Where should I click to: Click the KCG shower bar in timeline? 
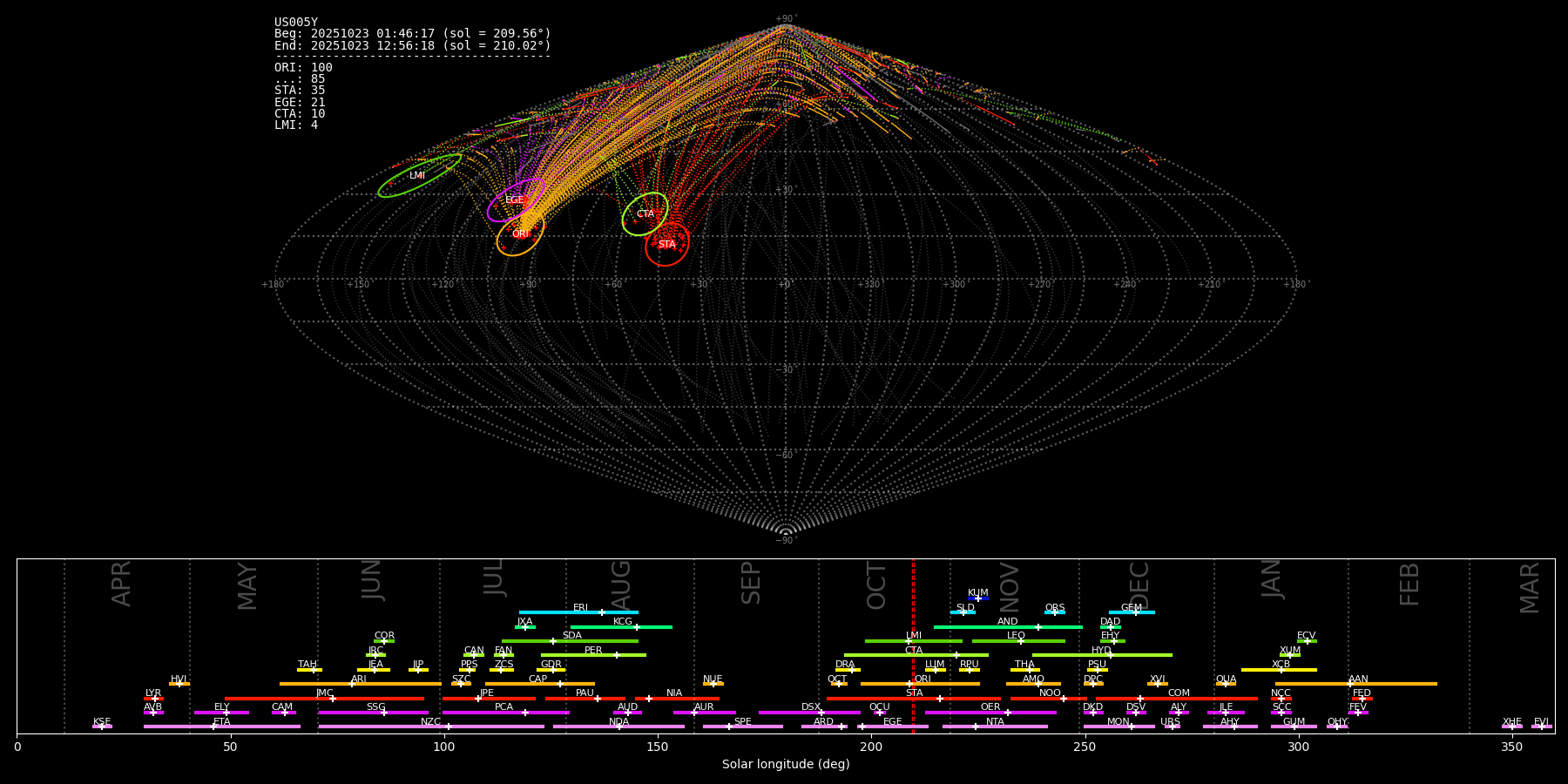click(x=621, y=627)
